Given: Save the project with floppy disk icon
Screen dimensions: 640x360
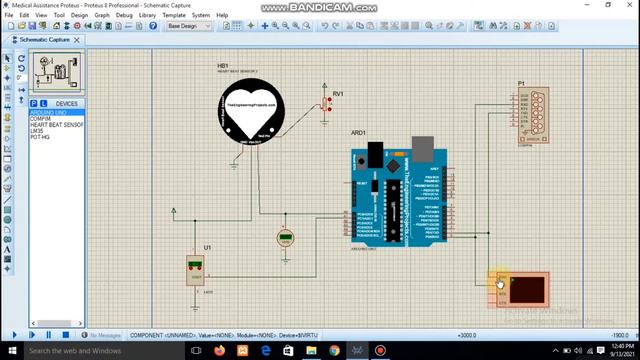Looking at the screenshot, I should point(32,26).
